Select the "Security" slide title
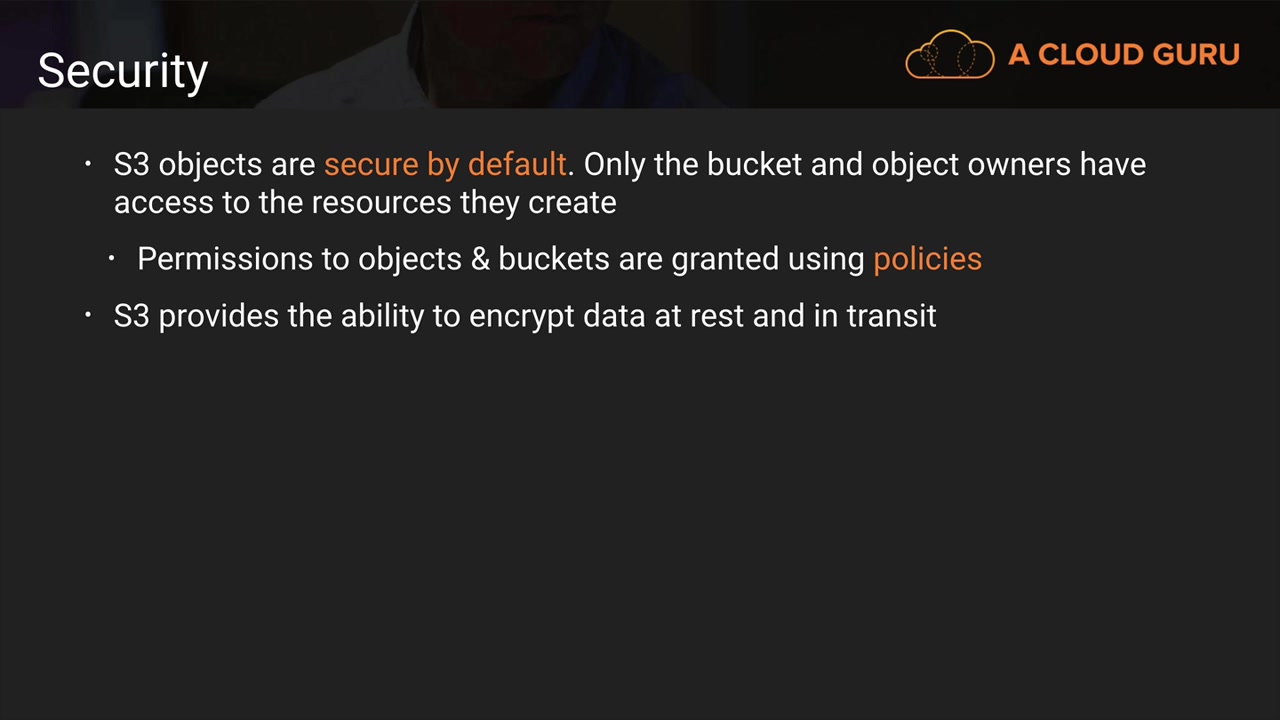 click(123, 71)
